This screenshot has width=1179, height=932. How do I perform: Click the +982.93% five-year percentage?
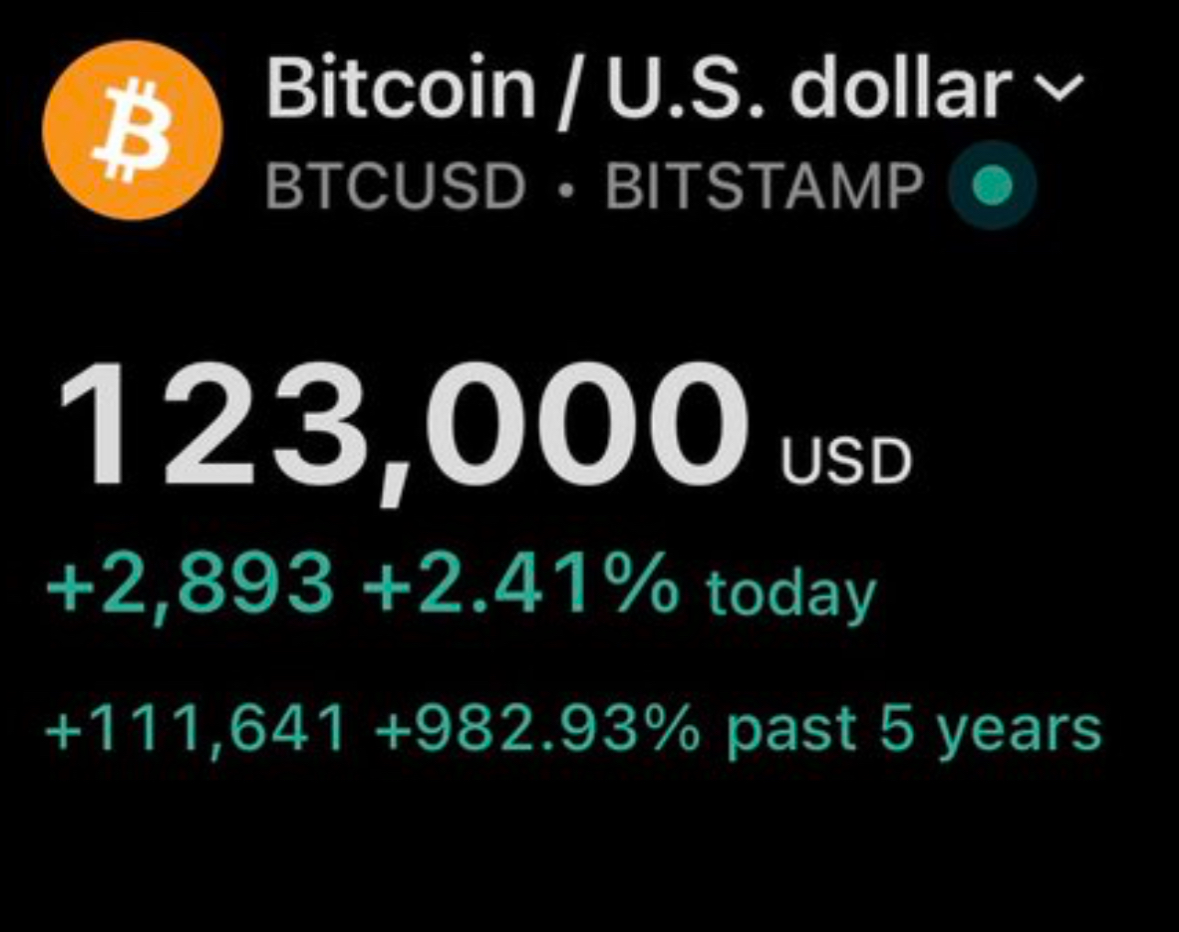[537, 728]
